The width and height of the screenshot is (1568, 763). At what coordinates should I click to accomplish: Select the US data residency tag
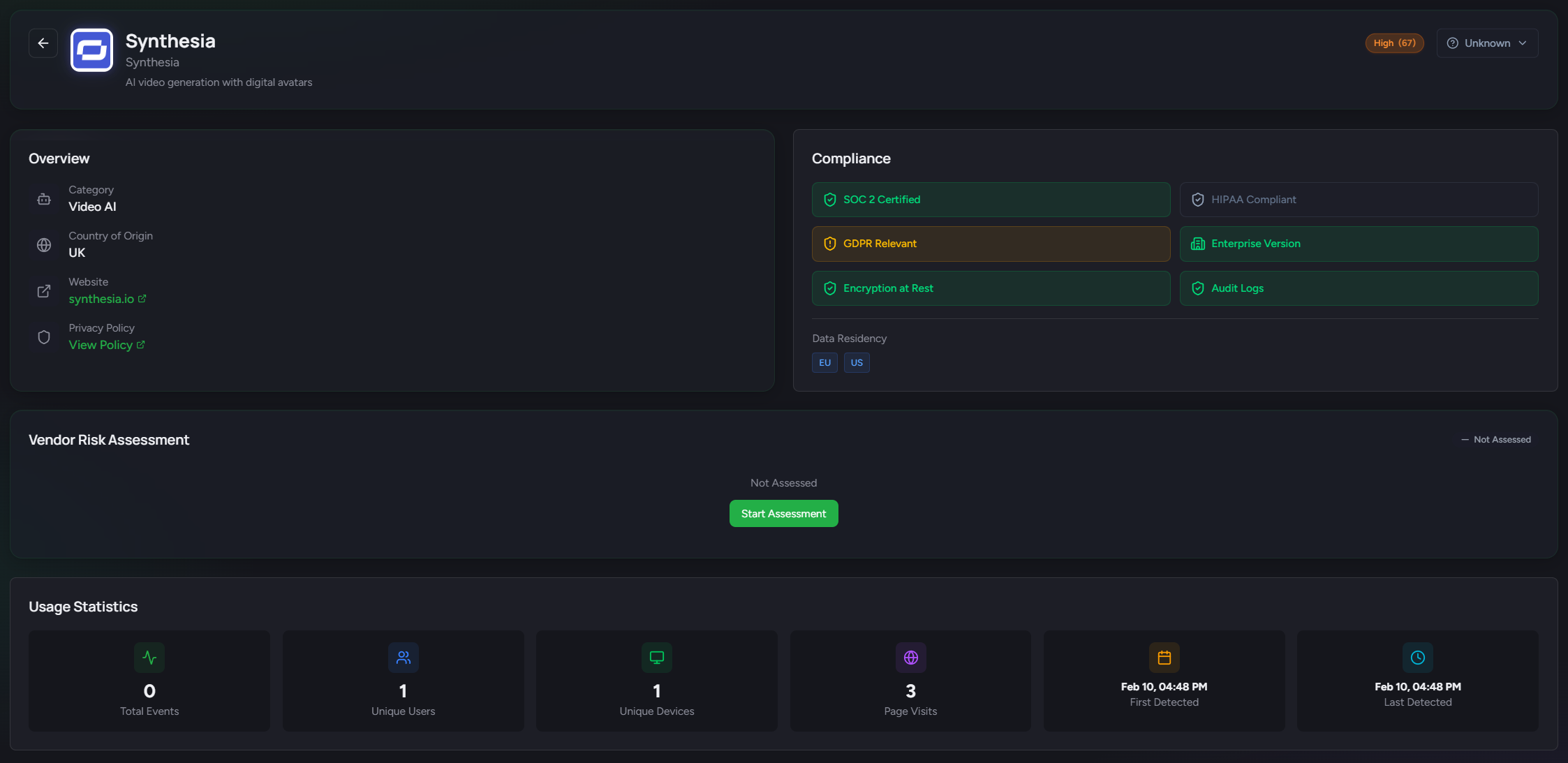857,362
